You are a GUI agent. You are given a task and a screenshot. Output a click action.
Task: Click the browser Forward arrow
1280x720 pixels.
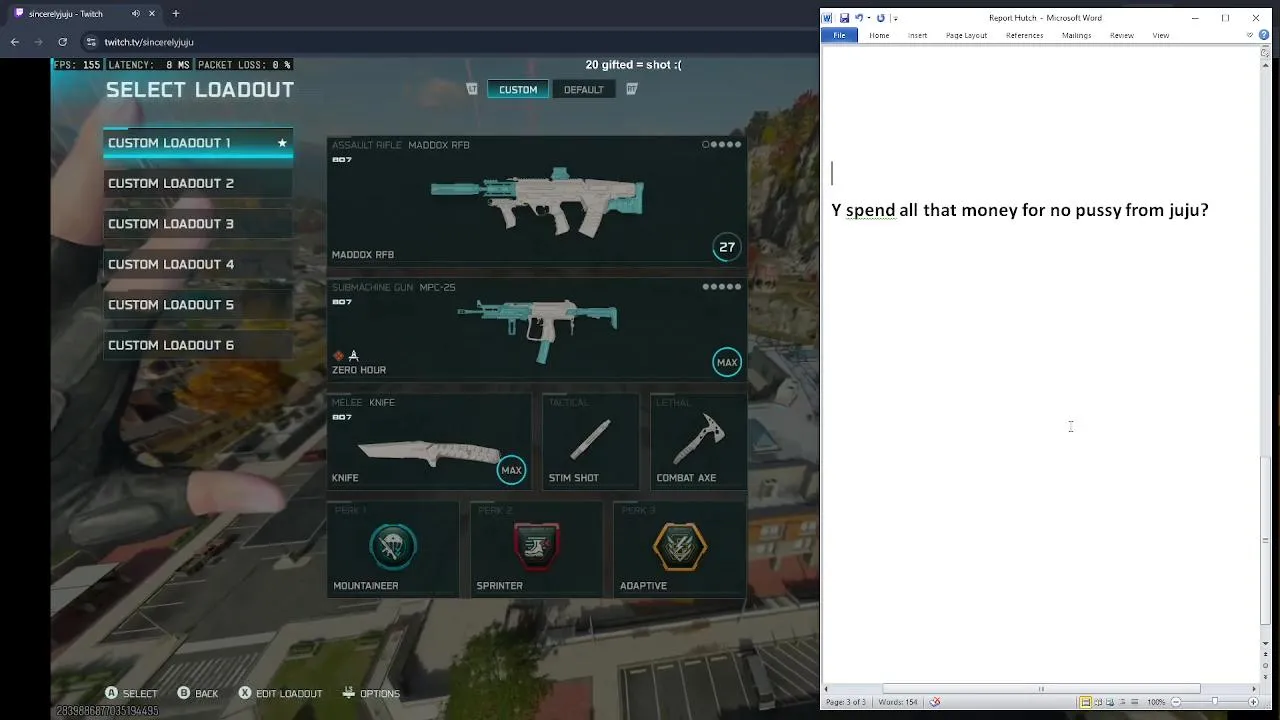[x=39, y=42]
